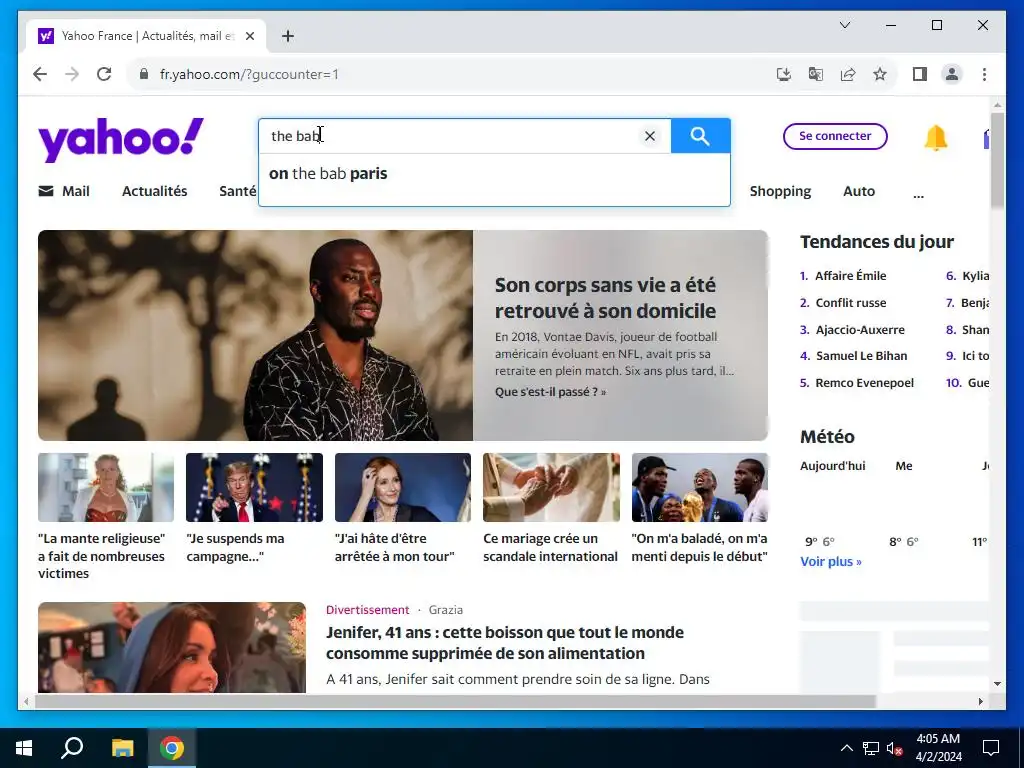This screenshot has height=768, width=1024.
Task: Clear the search box with the X icon
Action: pos(650,136)
